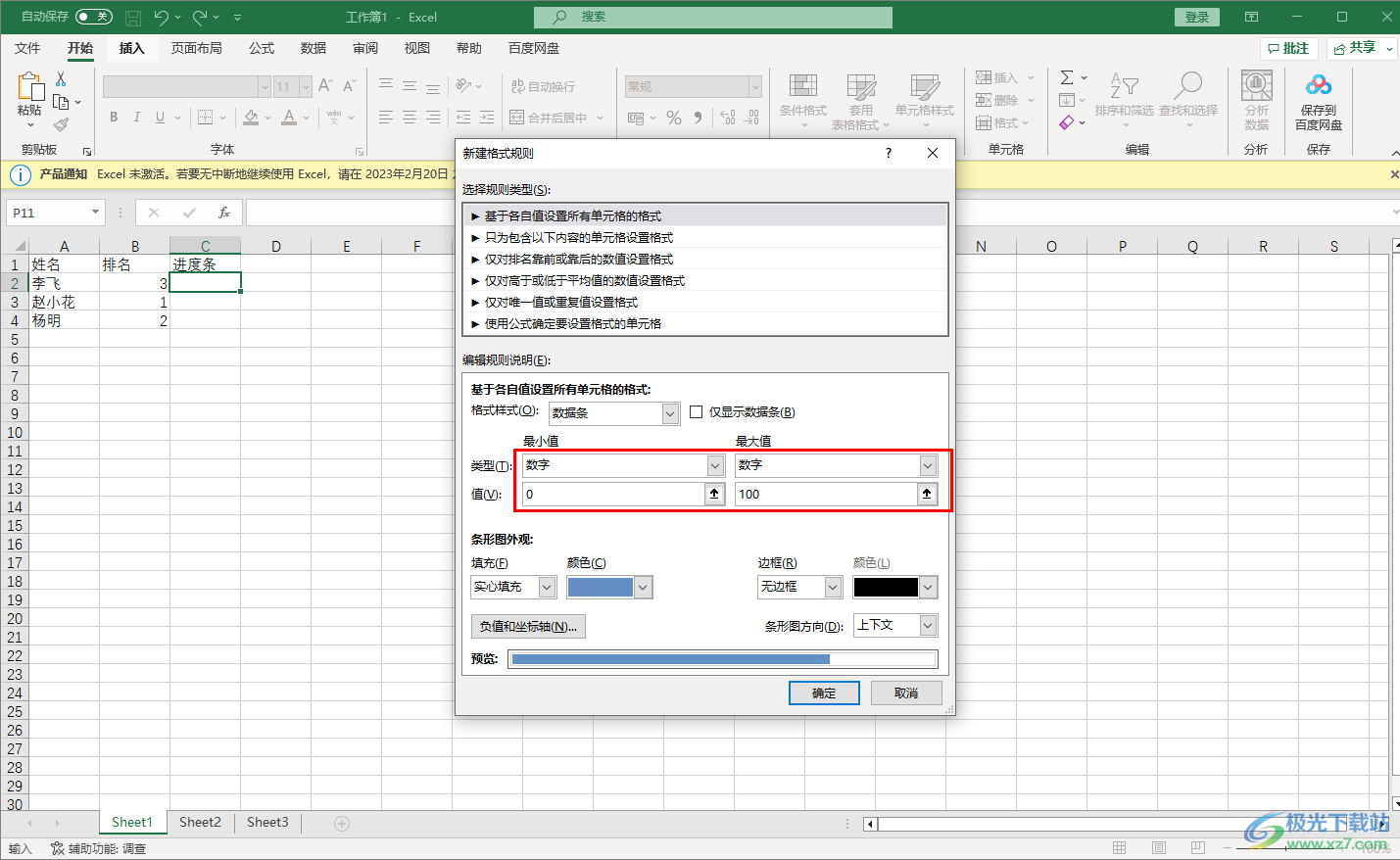Click the Conditional Formatting icon
The width and height of the screenshot is (1400, 860).
(x=803, y=87)
